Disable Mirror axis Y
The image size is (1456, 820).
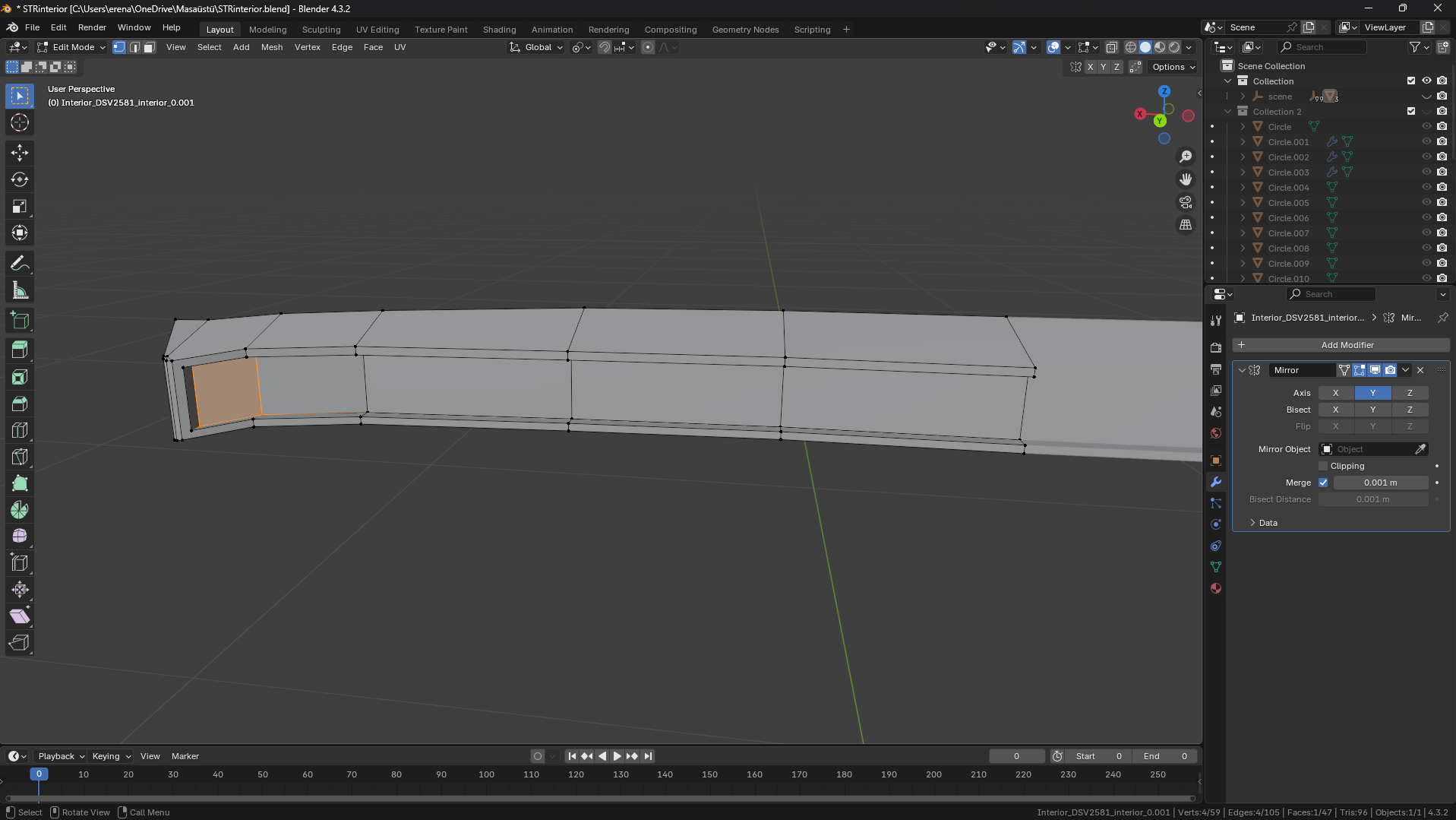point(1372,393)
